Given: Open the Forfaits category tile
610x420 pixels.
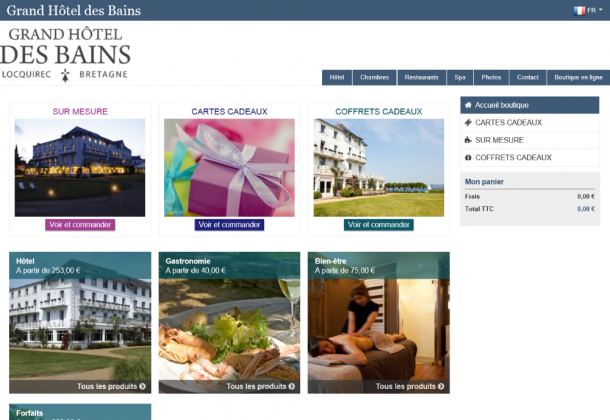Looking at the screenshot, I should coord(80,412).
